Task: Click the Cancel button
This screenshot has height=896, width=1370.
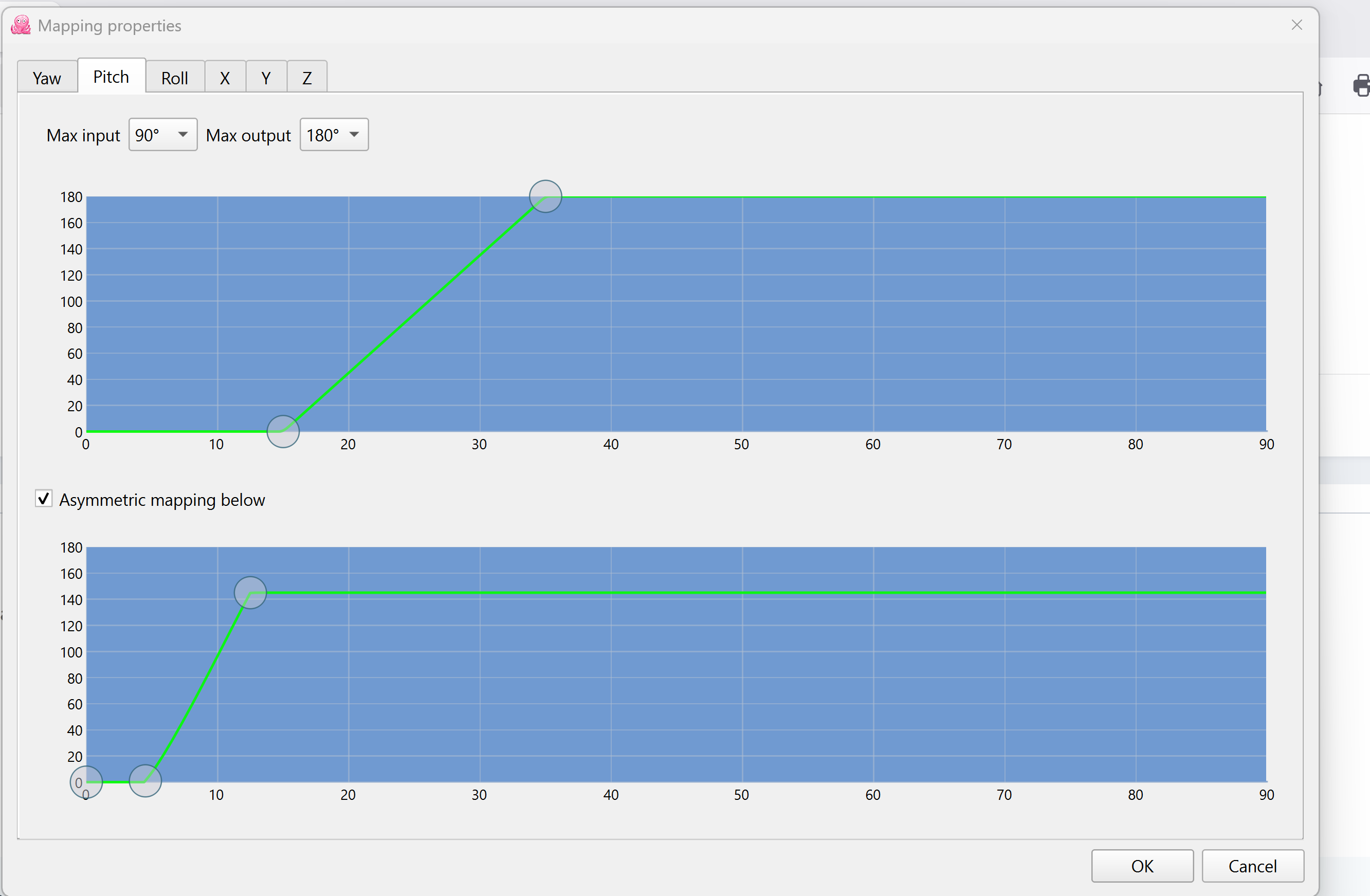Action: (1253, 866)
